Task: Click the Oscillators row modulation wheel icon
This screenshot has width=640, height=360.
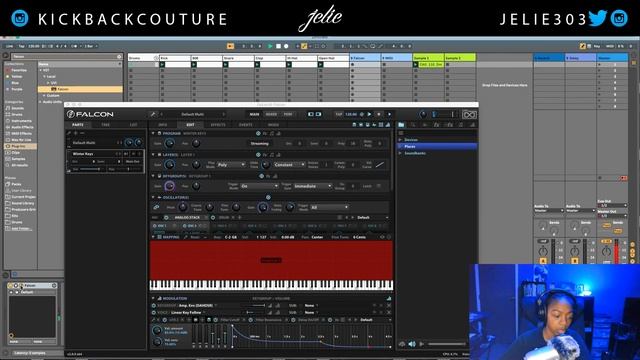Action: [x=268, y=197]
